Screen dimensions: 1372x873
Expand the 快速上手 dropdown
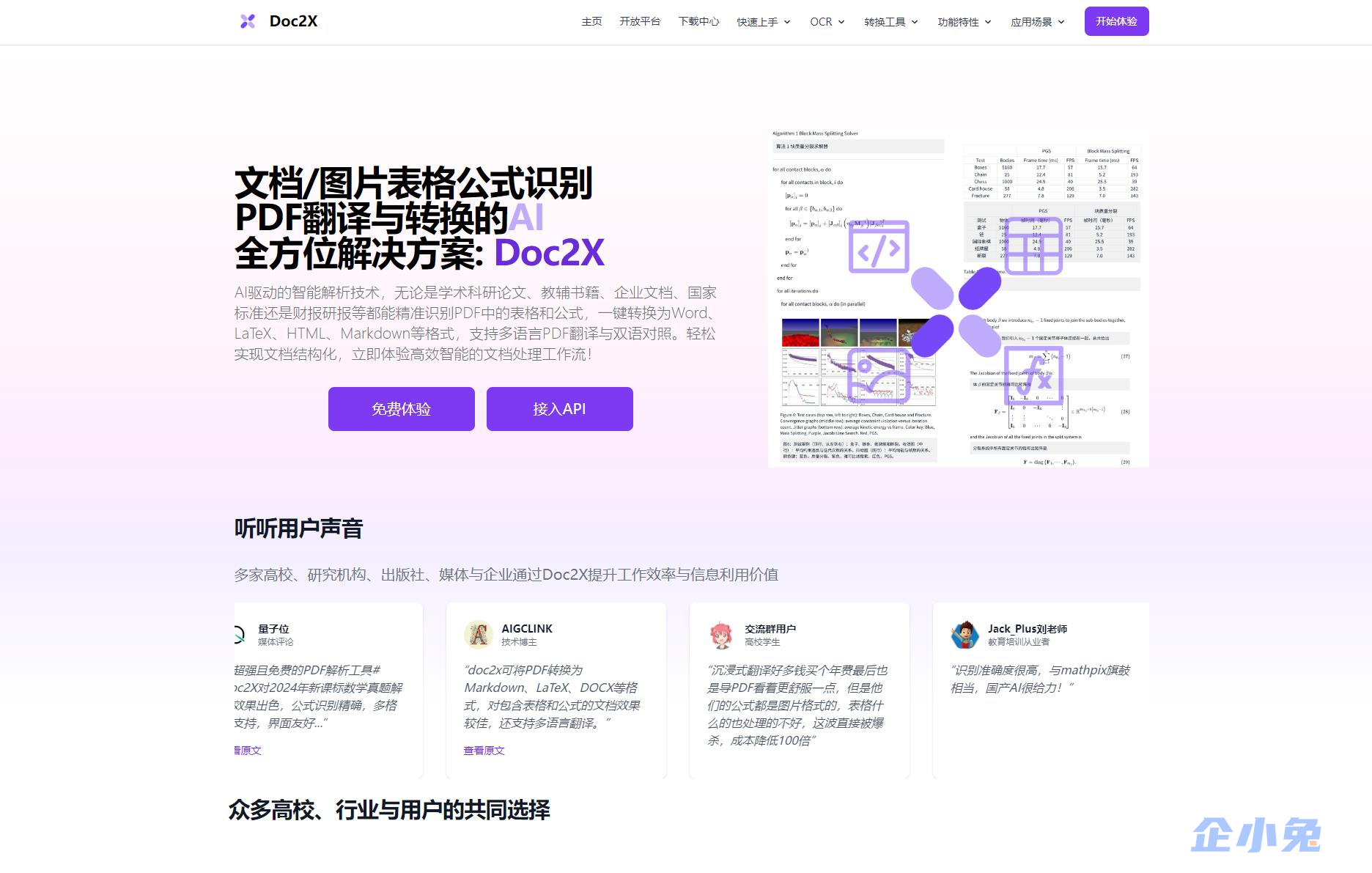point(763,22)
